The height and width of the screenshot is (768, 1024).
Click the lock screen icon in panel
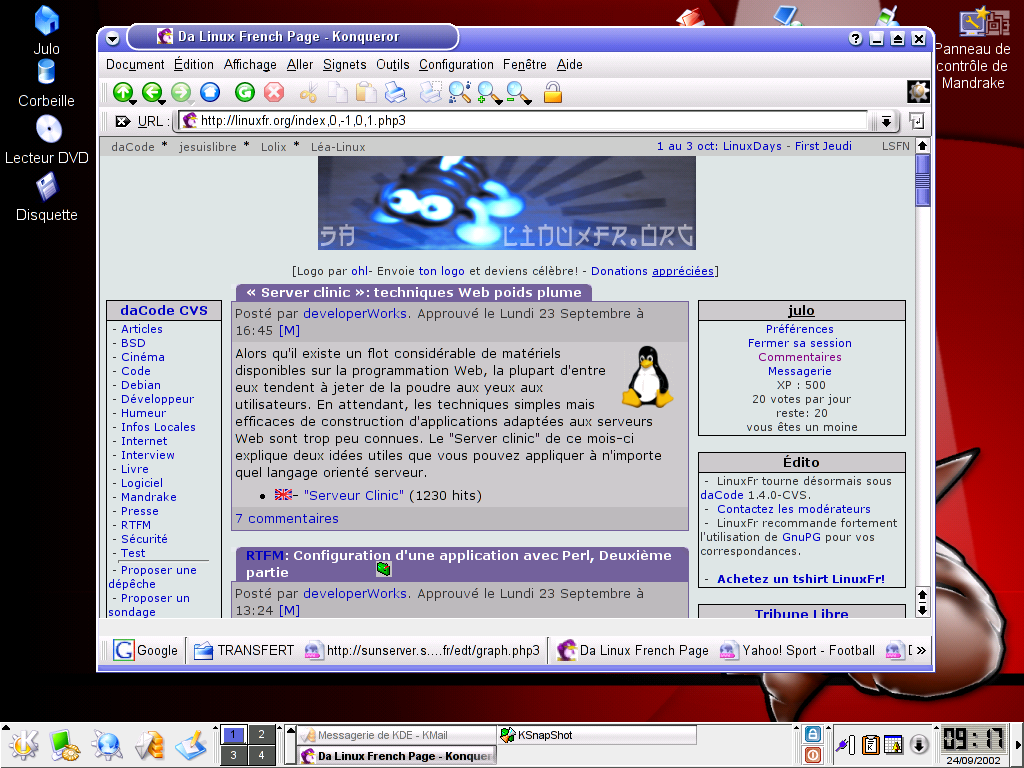click(x=812, y=734)
